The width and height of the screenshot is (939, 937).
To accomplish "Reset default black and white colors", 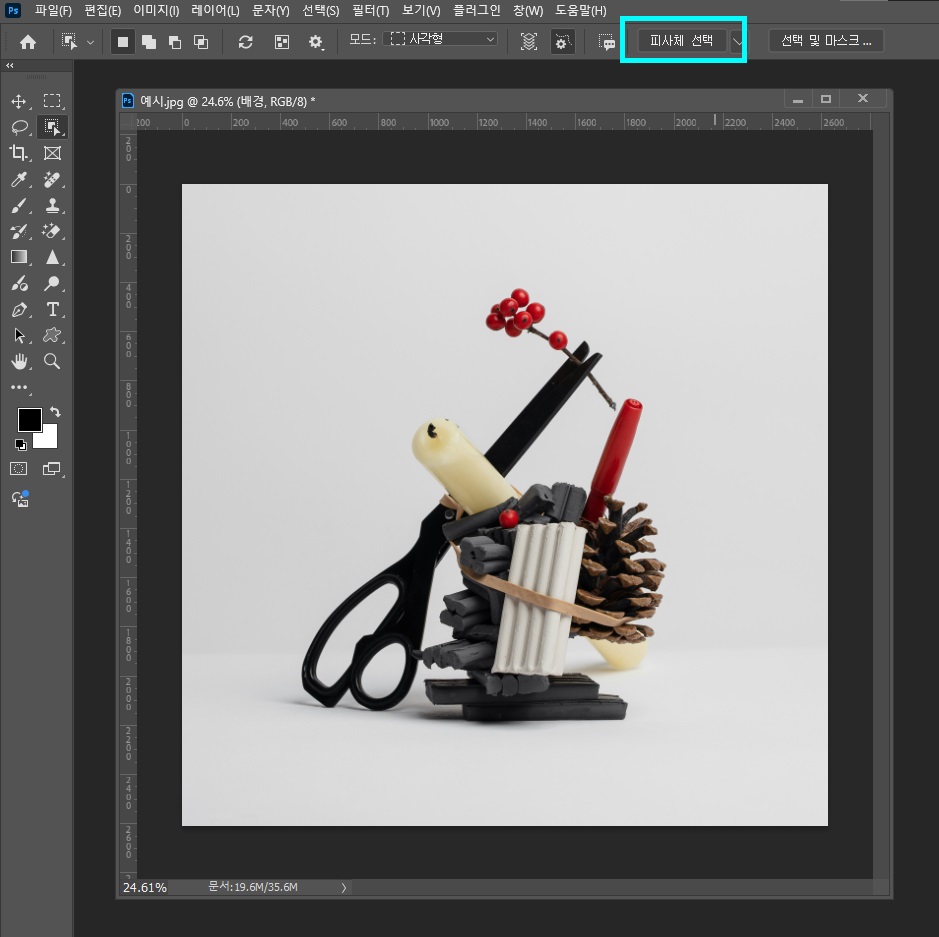I will coord(20,444).
